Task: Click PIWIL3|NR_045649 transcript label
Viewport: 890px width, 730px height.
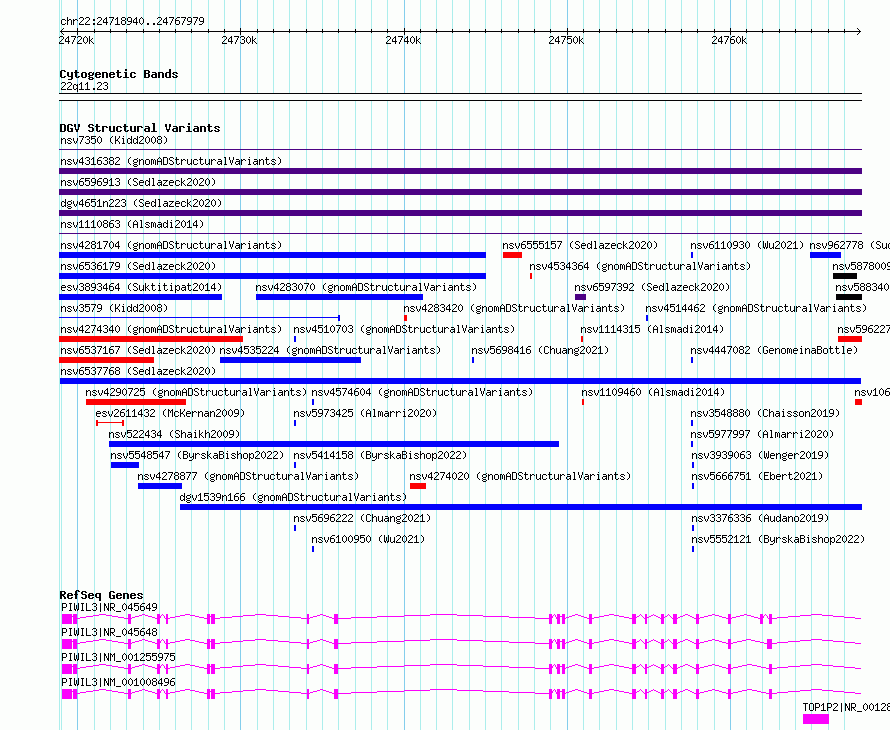Action: tap(110, 607)
